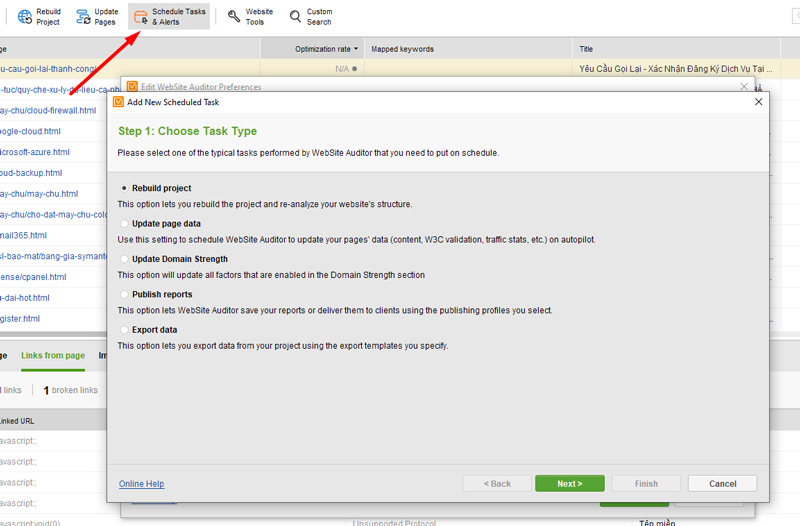The height and width of the screenshot is (526, 800).
Task: Select the Export data radio option
Action: coord(124,330)
